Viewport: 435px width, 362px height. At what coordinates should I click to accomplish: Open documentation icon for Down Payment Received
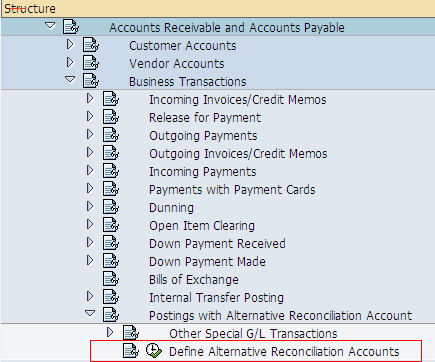pyautogui.click(x=111, y=243)
